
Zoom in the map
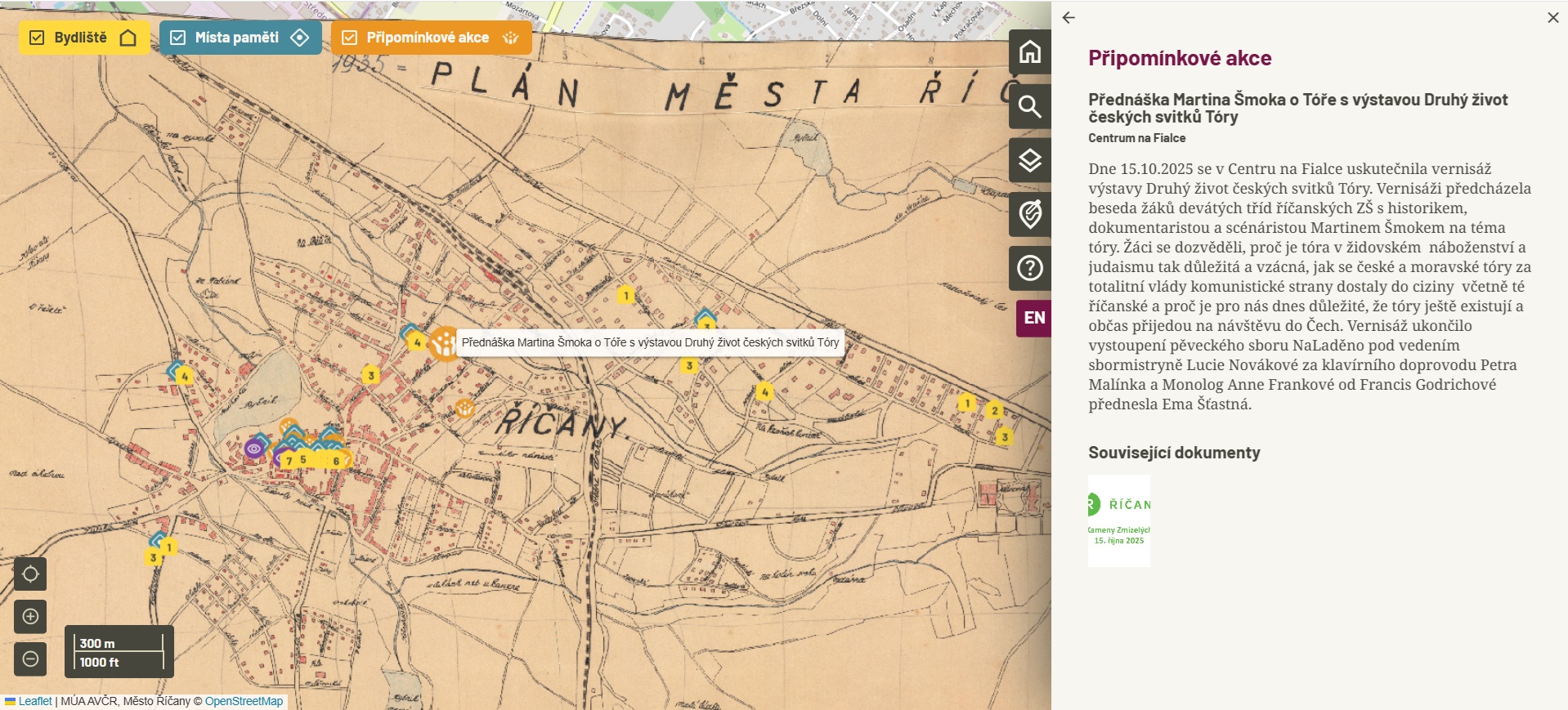click(x=30, y=616)
